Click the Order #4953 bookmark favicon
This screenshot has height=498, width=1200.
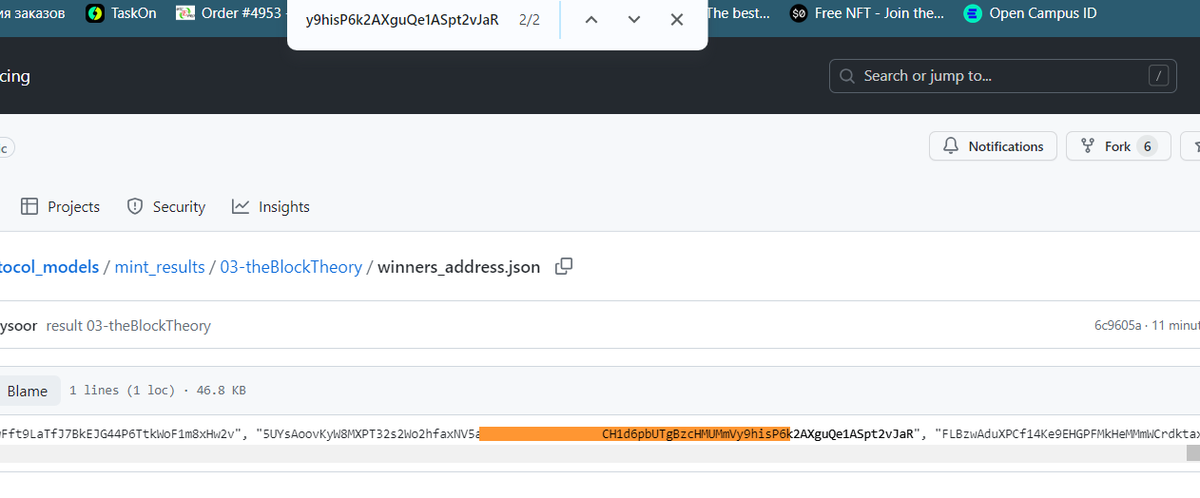(x=185, y=13)
